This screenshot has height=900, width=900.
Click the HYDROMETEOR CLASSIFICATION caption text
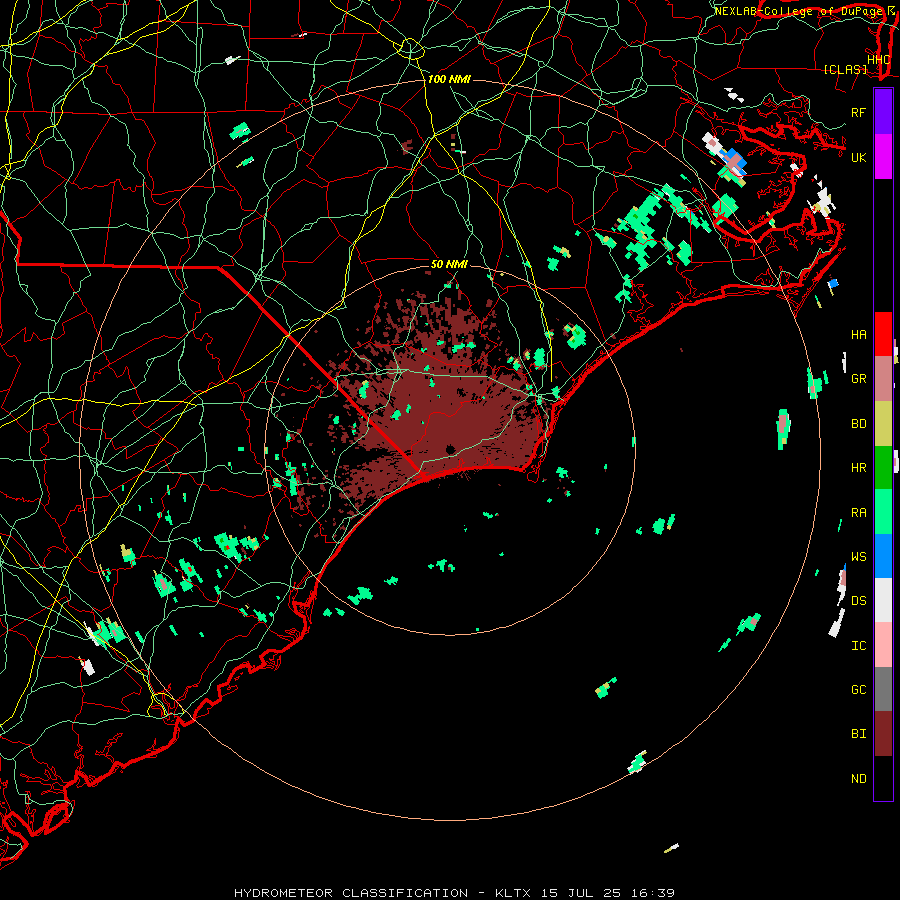click(x=350, y=893)
